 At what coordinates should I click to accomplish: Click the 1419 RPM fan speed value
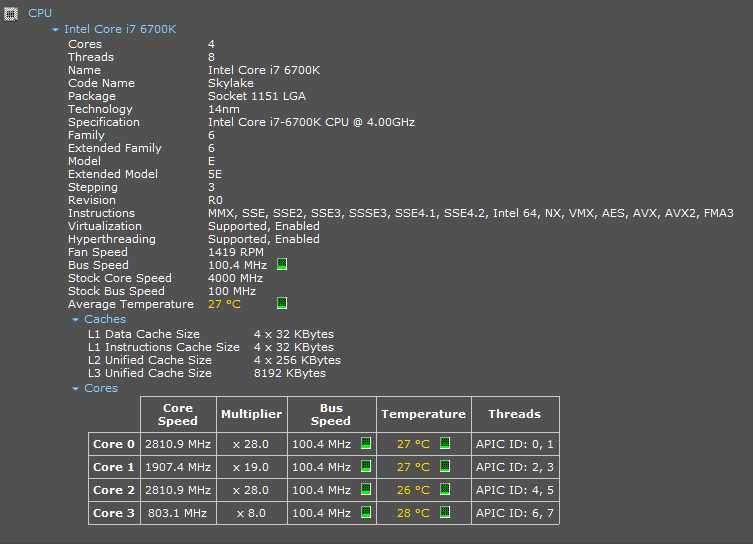point(236,252)
